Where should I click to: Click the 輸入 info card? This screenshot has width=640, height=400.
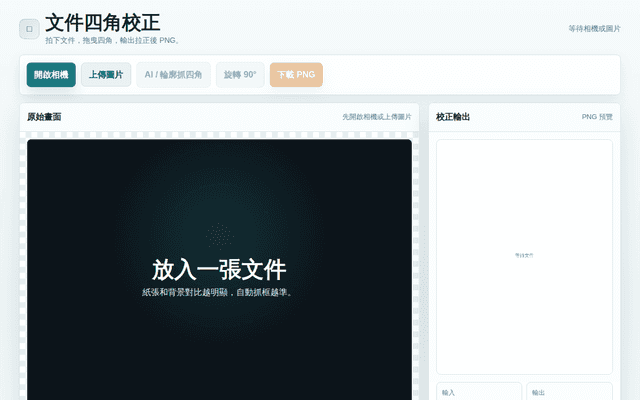point(479,391)
